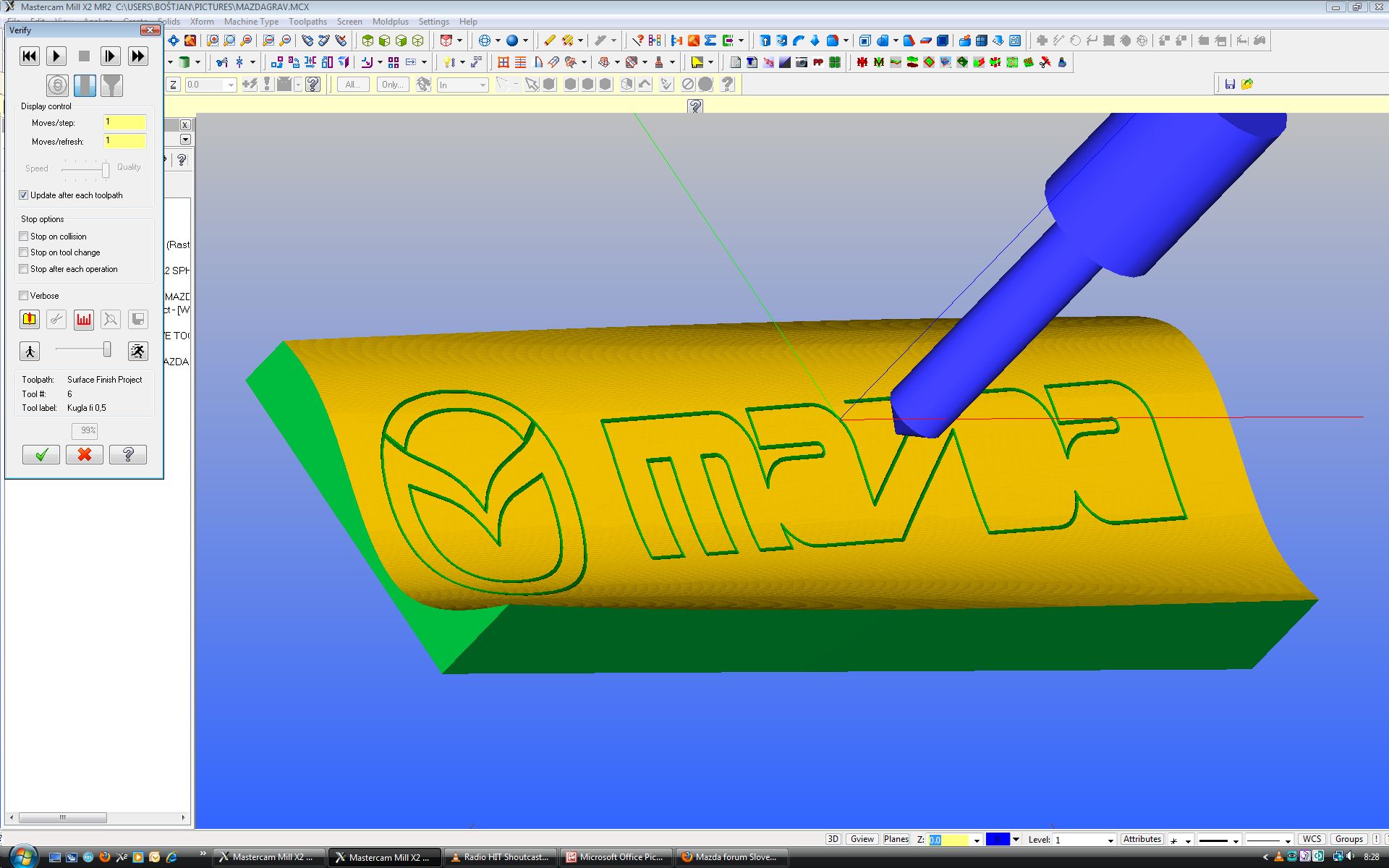The image size is (1389, 868).
Task: Step forward one move in Verify
Action: [110, 56]
